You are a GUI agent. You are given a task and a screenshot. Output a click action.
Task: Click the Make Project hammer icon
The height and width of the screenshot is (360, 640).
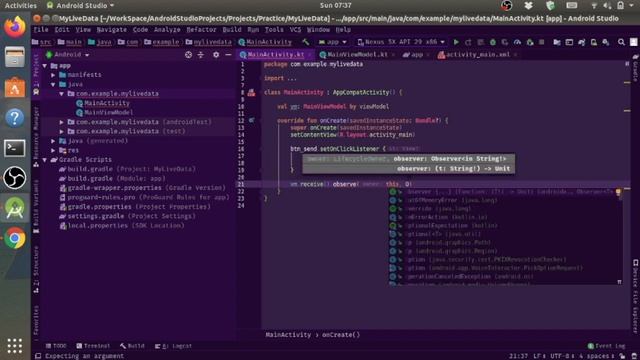tap(306, 42)
